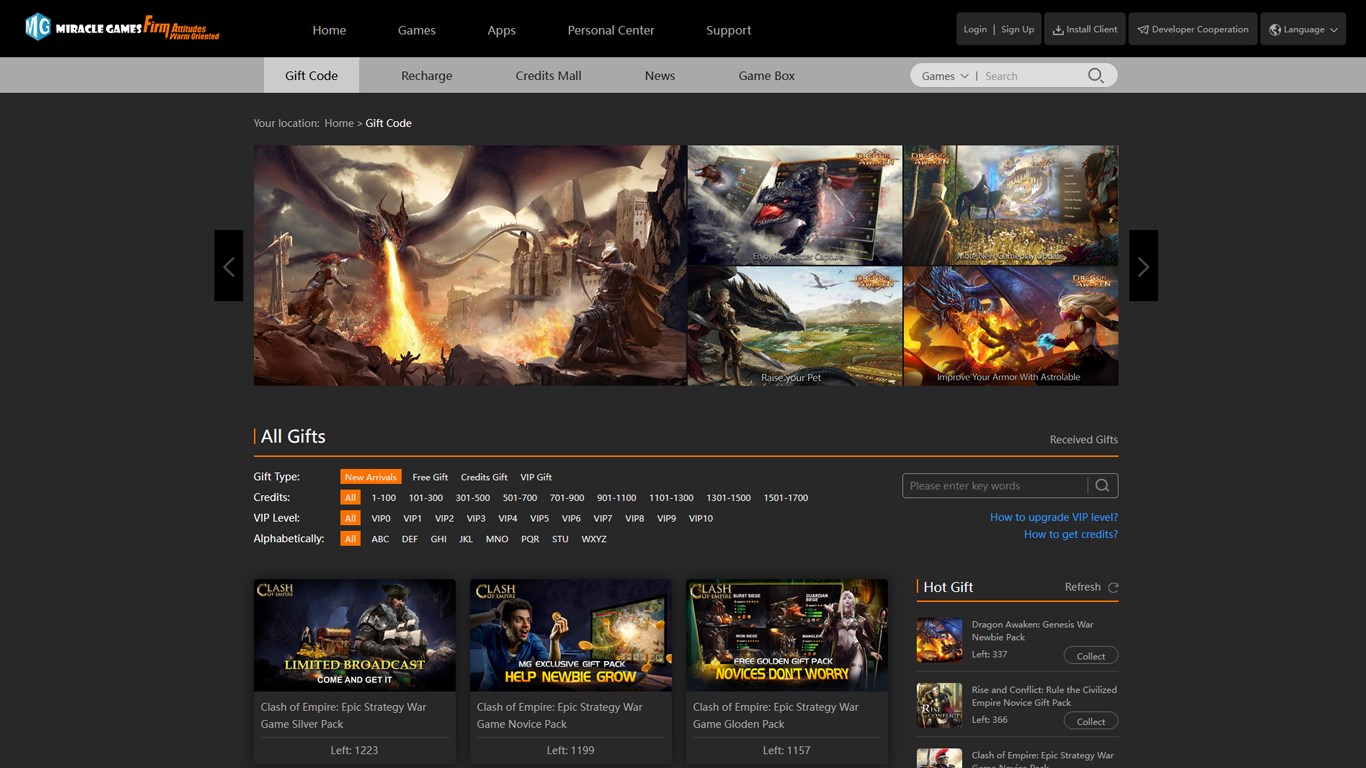Expand the Games search category dropdown

pyautogui.click(x=945, y=76)
